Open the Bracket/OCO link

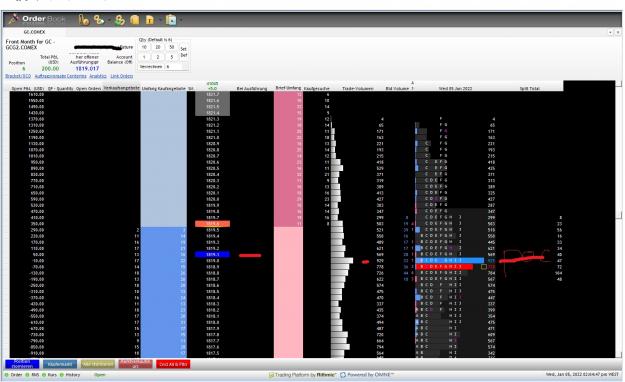(18, 76)
